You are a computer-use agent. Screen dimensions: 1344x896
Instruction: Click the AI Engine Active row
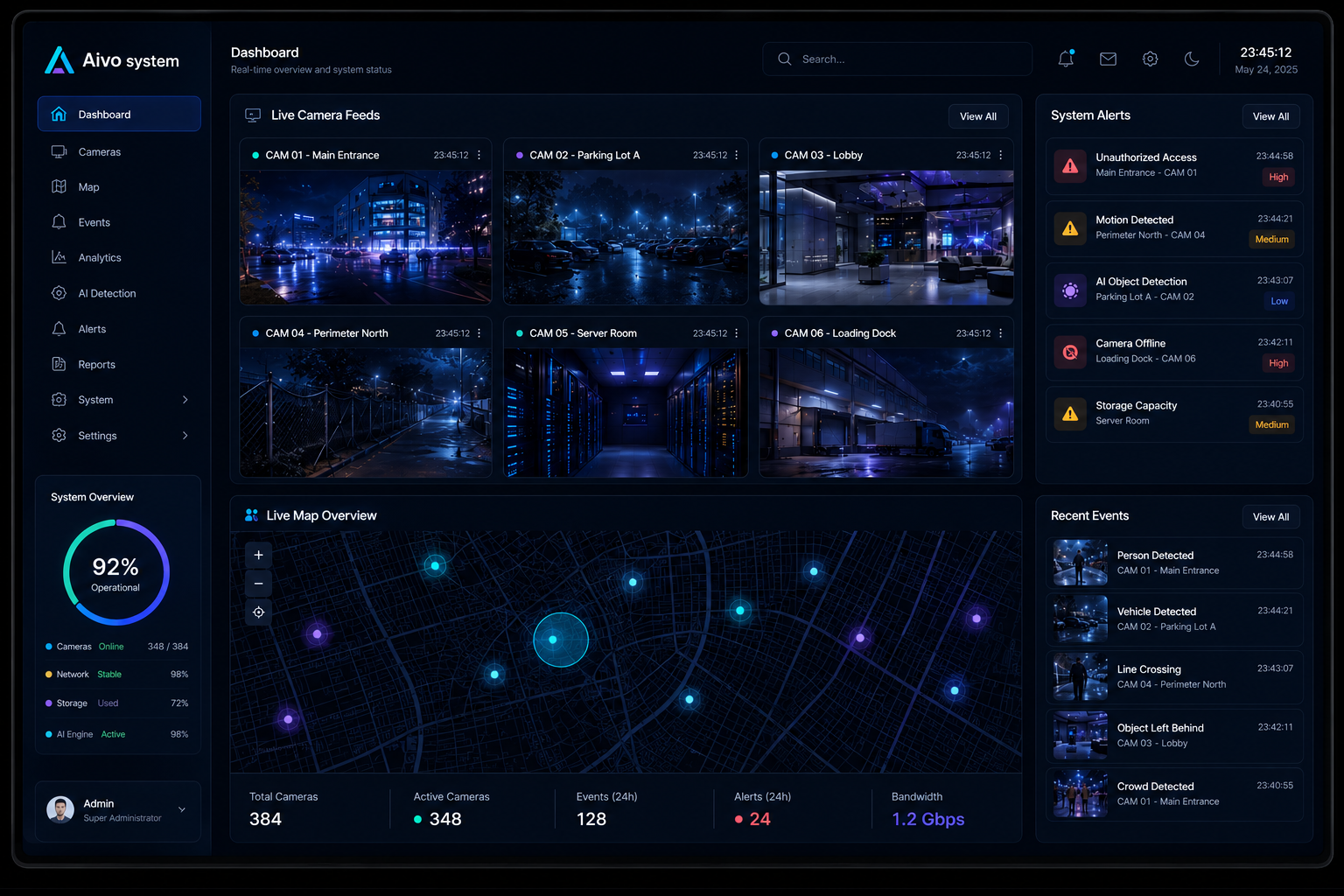pyautogui.click(x=117, y=734)
